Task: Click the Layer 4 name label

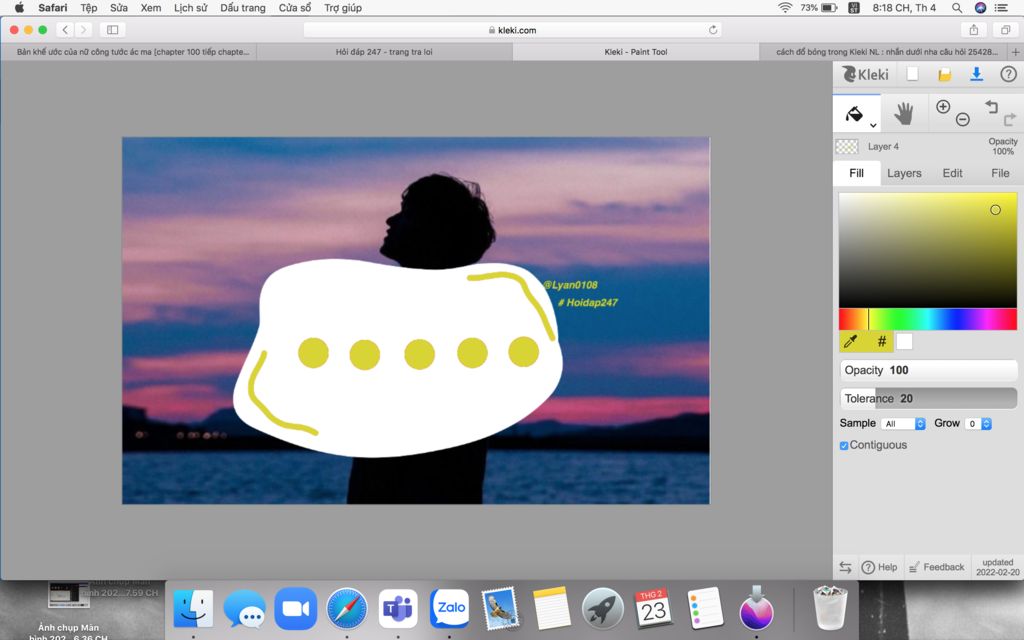Action: 883,146
